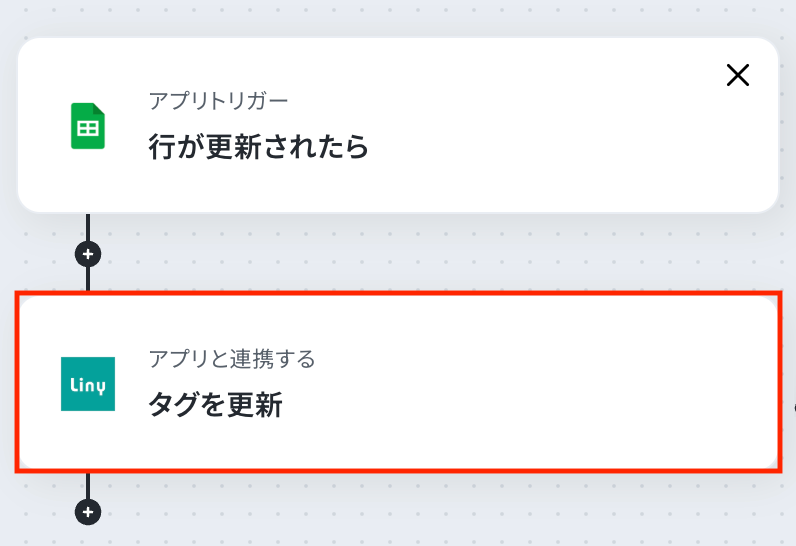The height and width of the screenshot is (546, 796).
Task: Click the アプリと連携する label
Action: 231,358
